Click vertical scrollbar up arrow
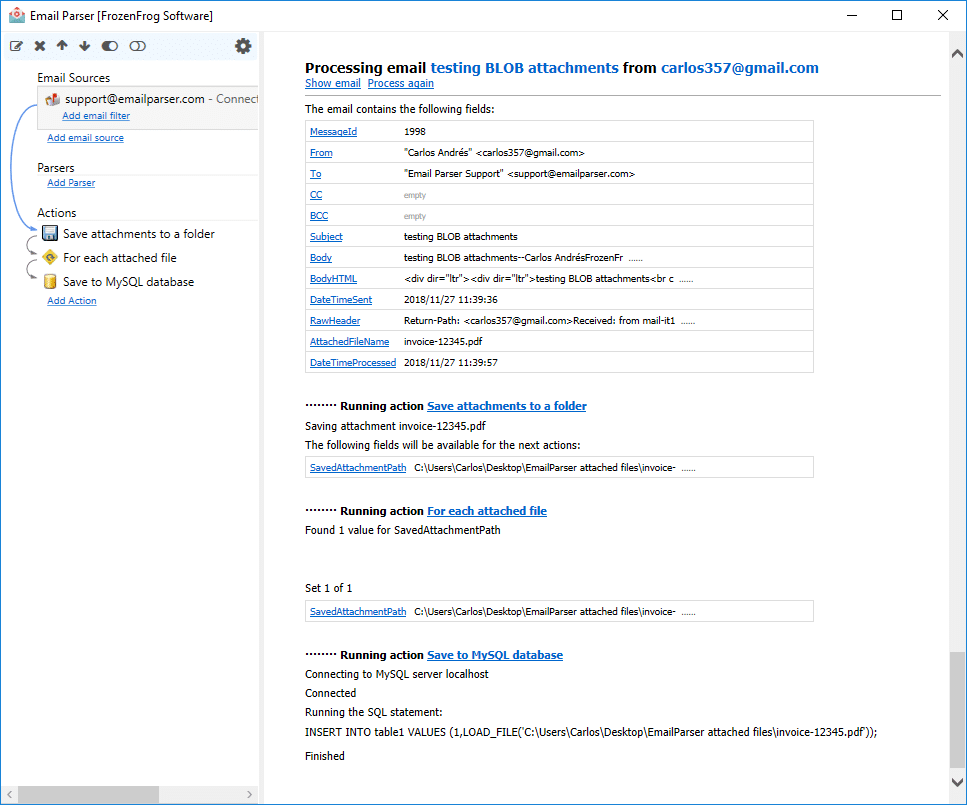 point(958,54)
